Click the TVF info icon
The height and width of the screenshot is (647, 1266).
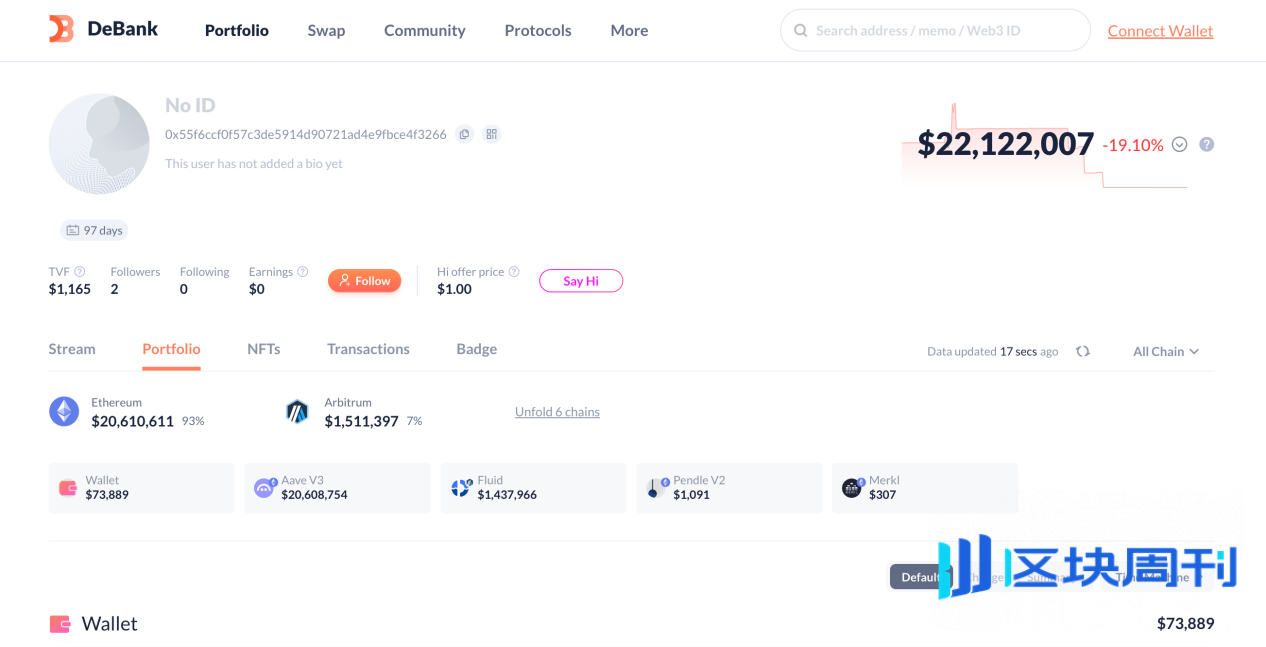click(x=80, y=272)
